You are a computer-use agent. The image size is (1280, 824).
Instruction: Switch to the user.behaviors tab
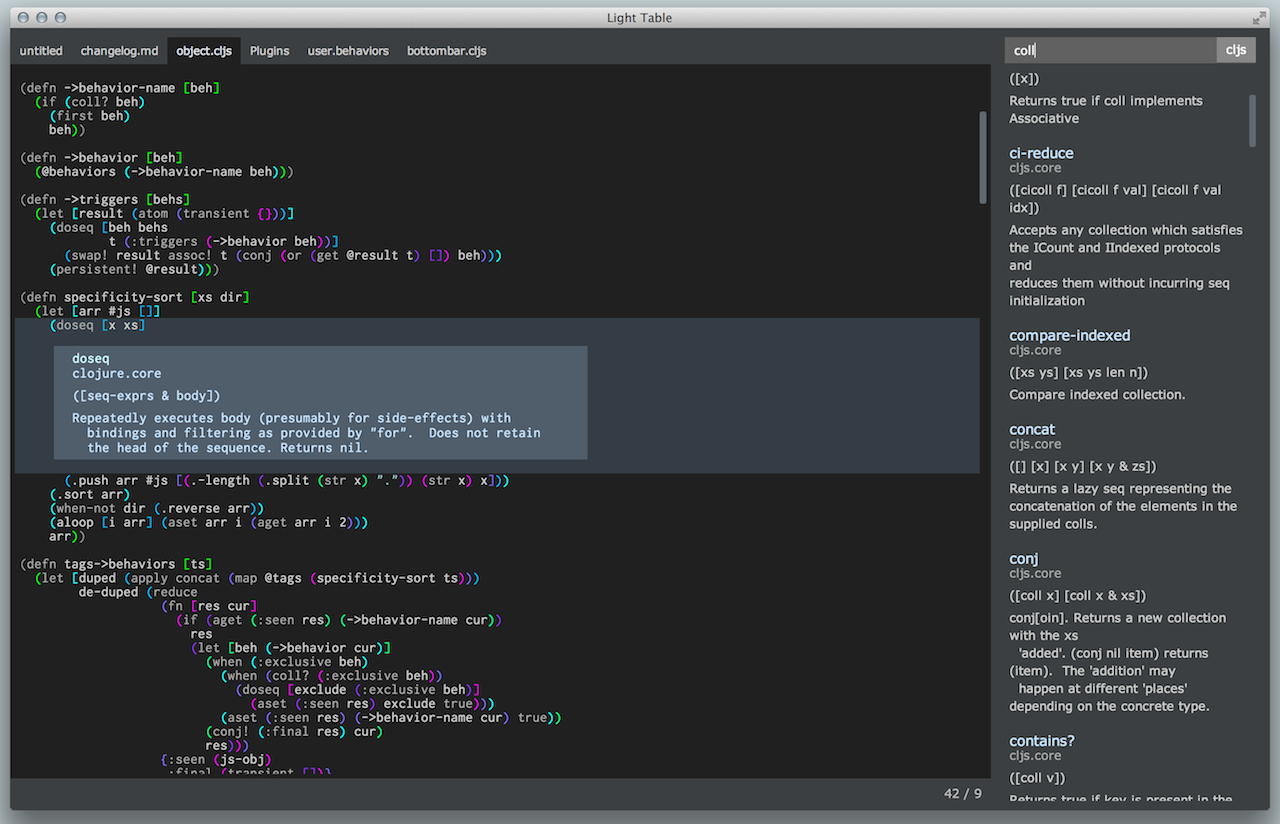click(347, 50)
